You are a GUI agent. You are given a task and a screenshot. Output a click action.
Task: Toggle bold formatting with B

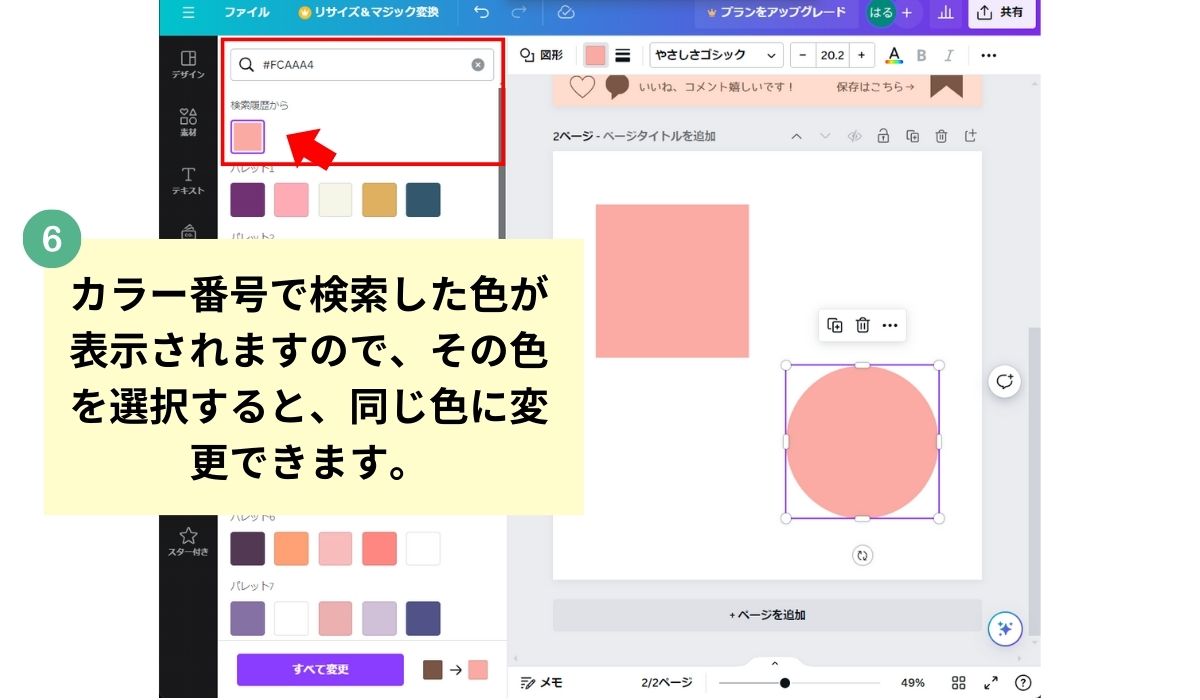pos(922,56)
